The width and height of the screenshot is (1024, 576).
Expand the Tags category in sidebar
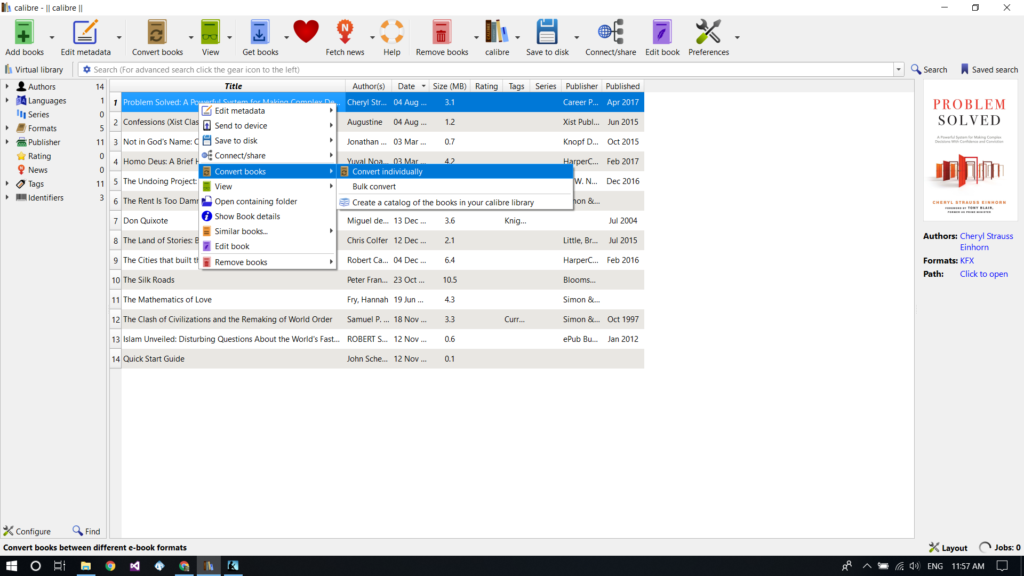(7, 184)
